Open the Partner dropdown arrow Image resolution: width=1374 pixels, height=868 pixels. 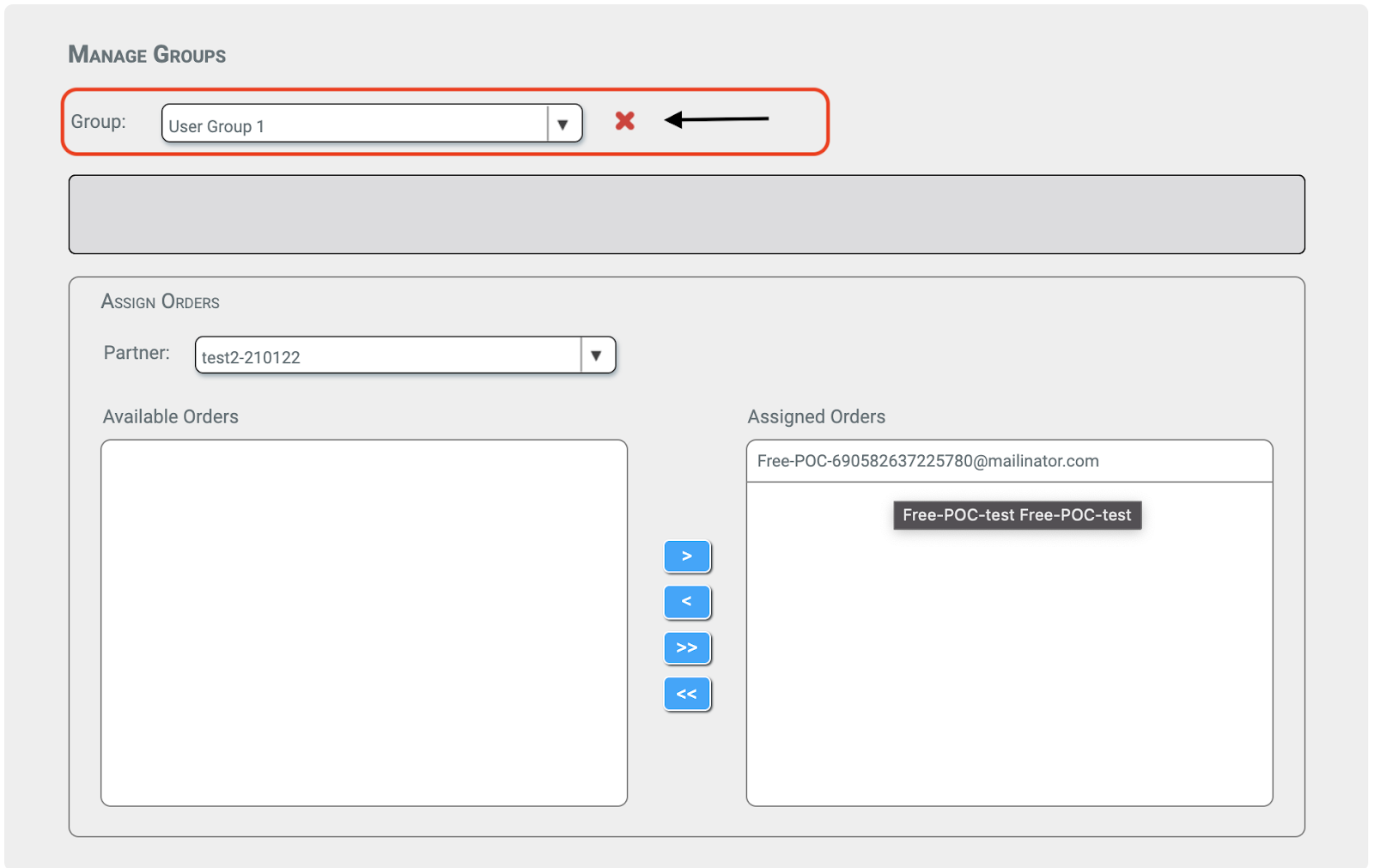(x=597, y=355)
